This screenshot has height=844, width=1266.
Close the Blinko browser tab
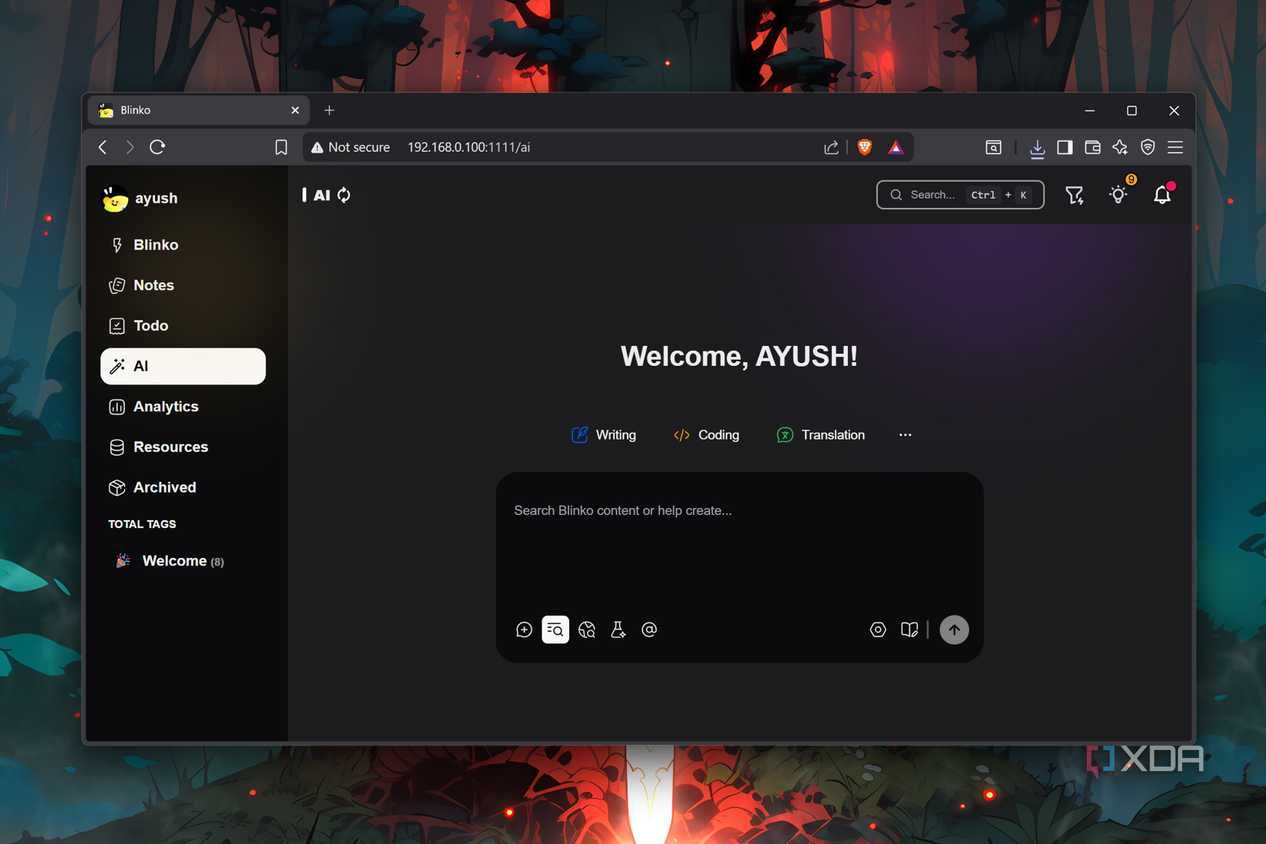pos(295,110)
